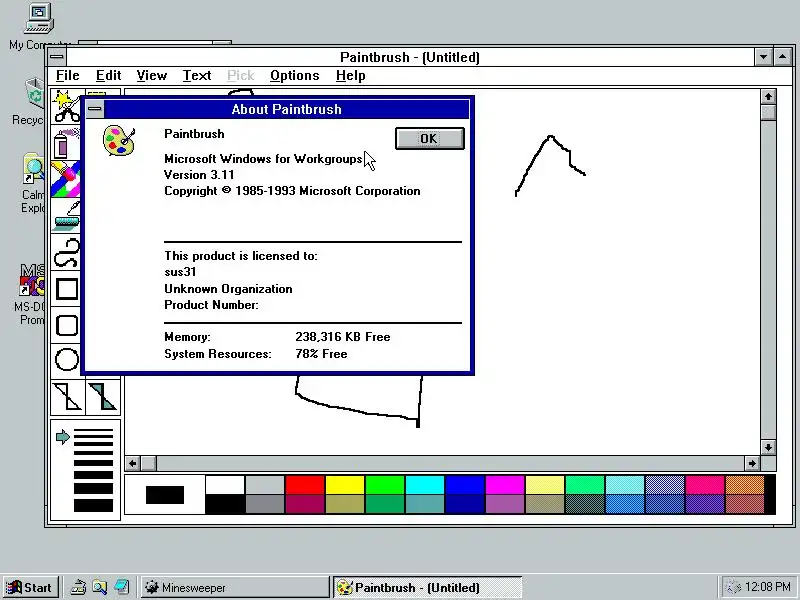Click the canvas vertical scrollbar up arrow
800x600 pixels.
click(x=768, y=96)
